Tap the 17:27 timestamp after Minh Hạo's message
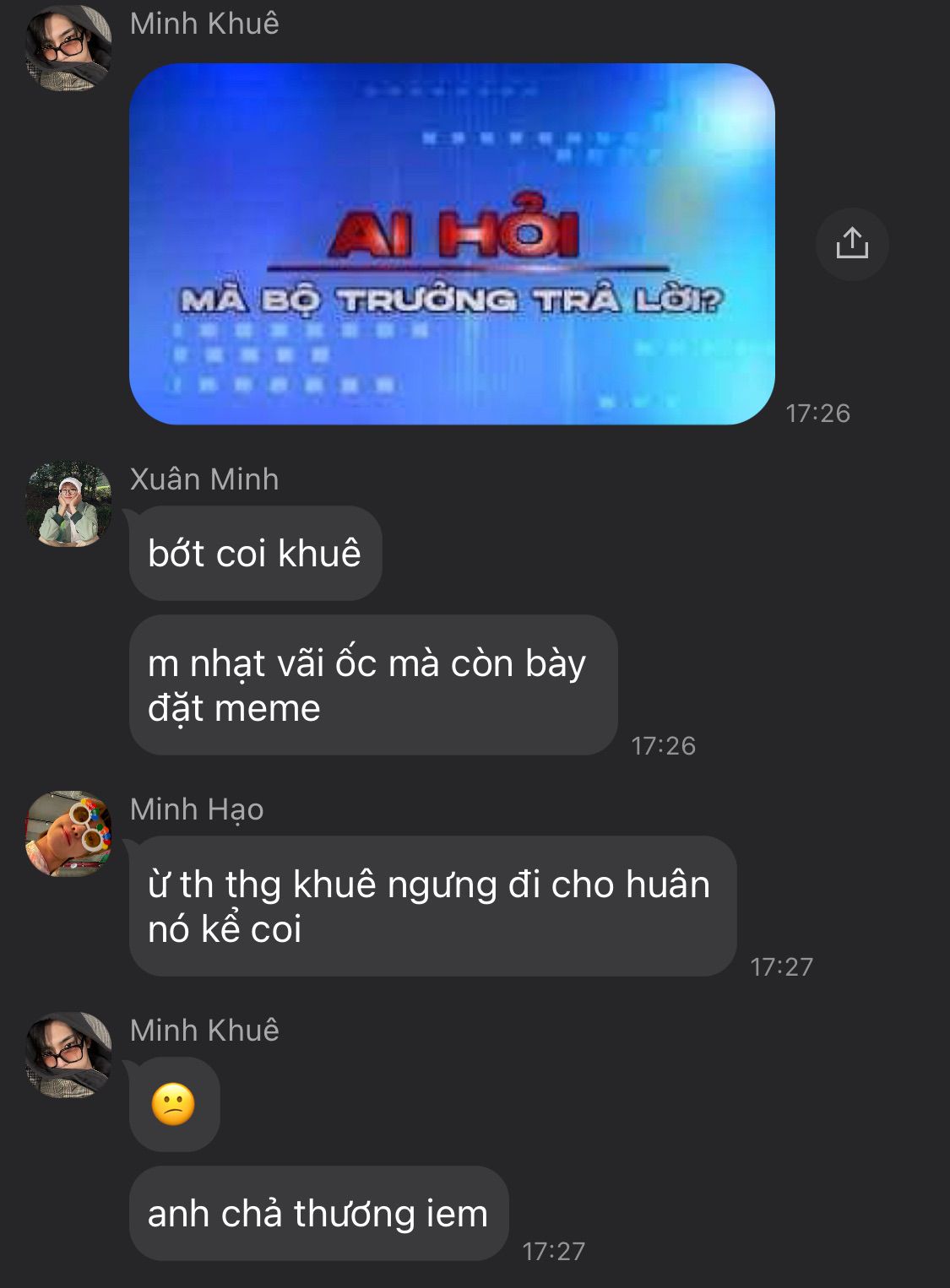 [x=781, y=966]
